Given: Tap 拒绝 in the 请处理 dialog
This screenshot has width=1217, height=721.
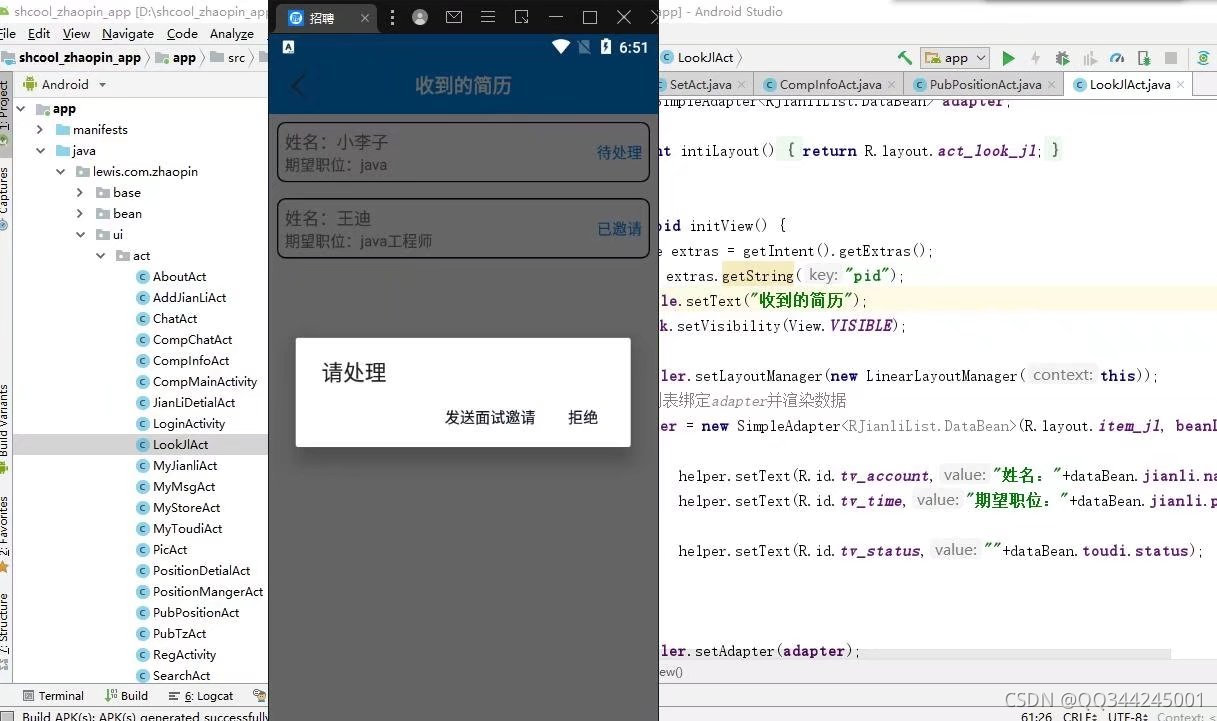Looking at the screenshot, I should pyautogui.click(x=583, y=418).
